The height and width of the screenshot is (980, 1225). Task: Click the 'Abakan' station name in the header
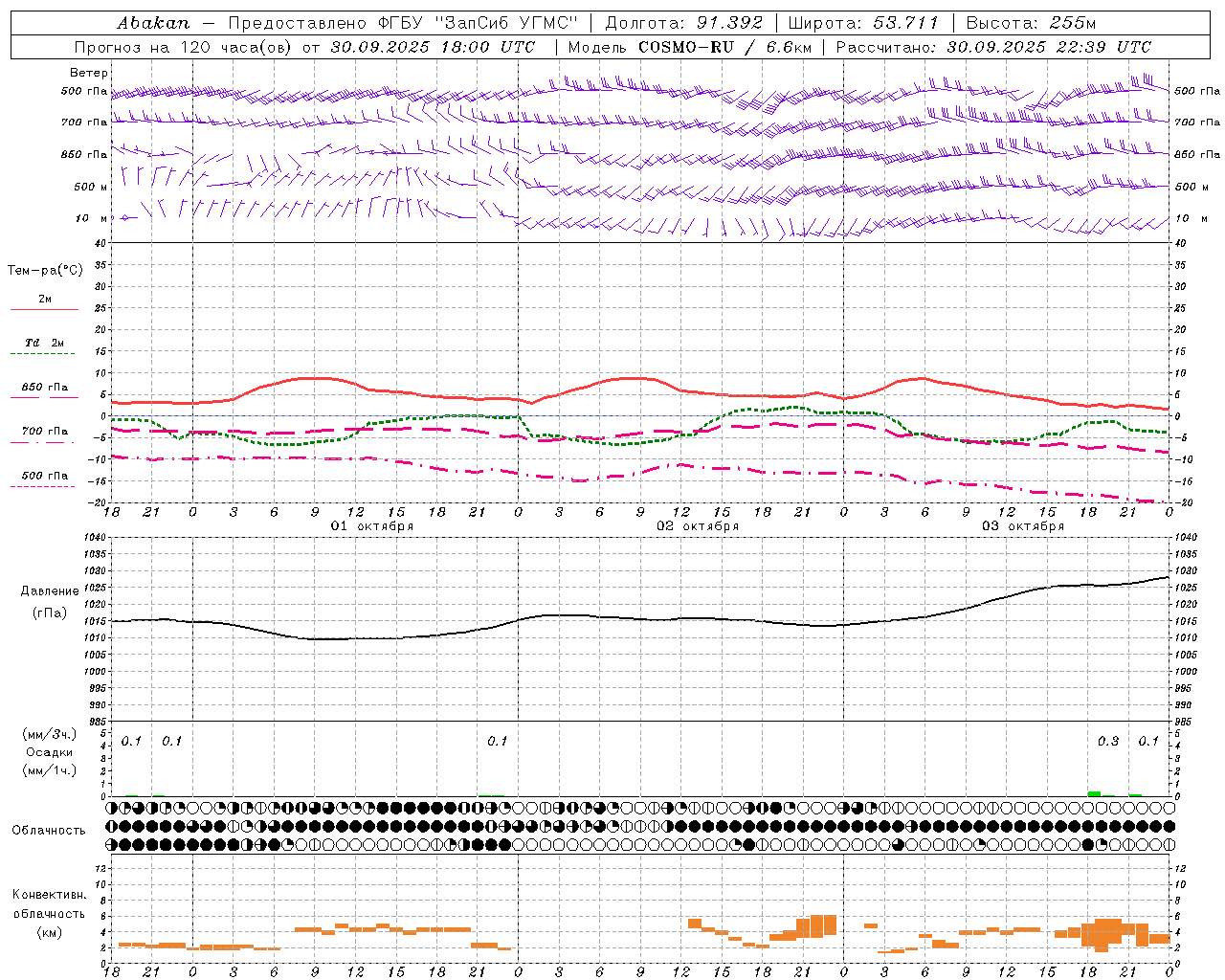pyautogui.click(x=153, y=23)
